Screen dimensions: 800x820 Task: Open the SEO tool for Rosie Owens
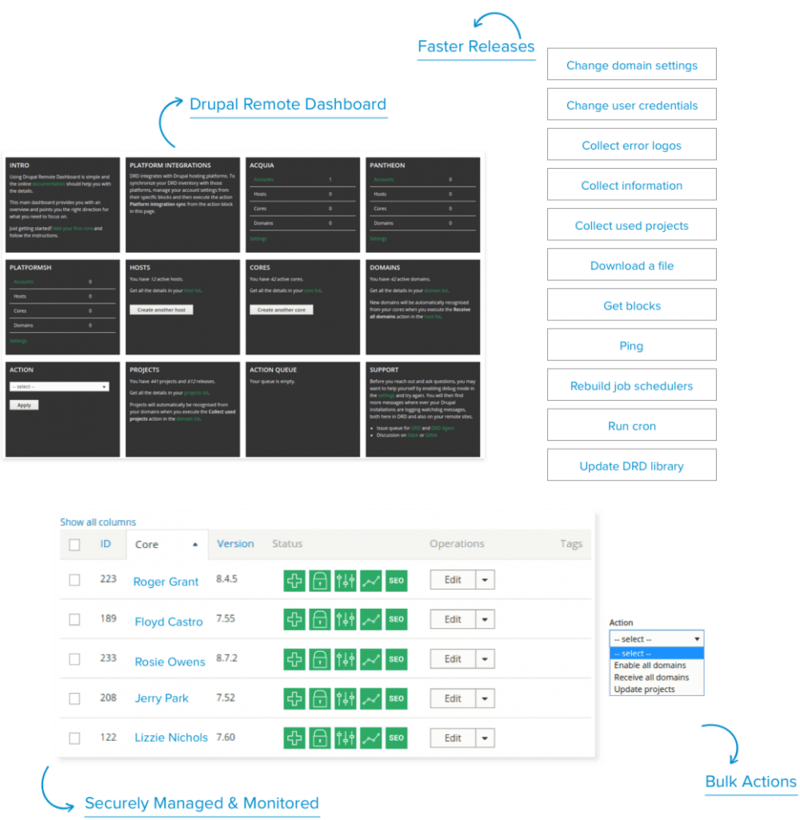point(394,658)
